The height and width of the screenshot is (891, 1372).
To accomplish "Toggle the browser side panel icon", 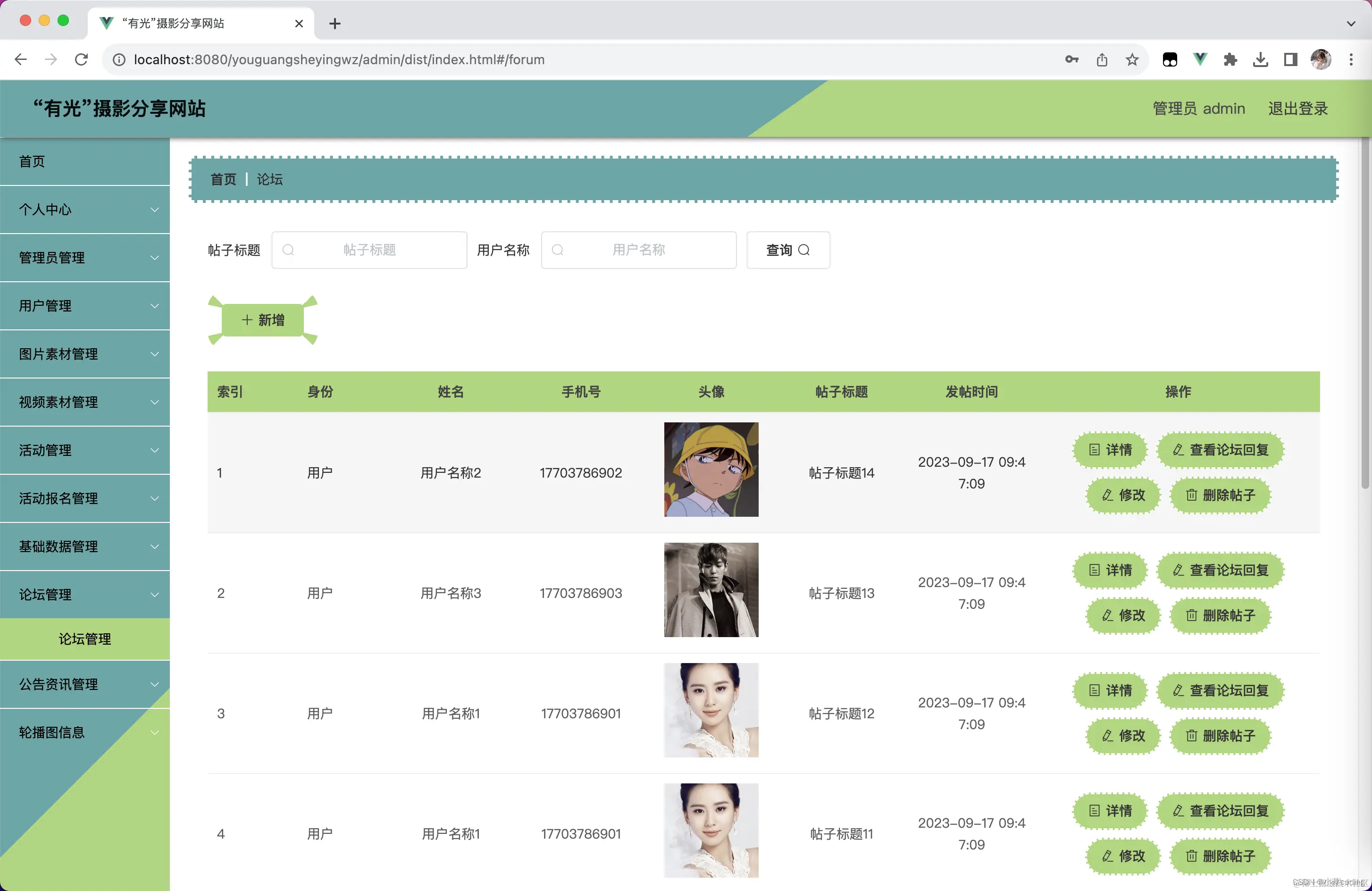I will [1290, 59].
